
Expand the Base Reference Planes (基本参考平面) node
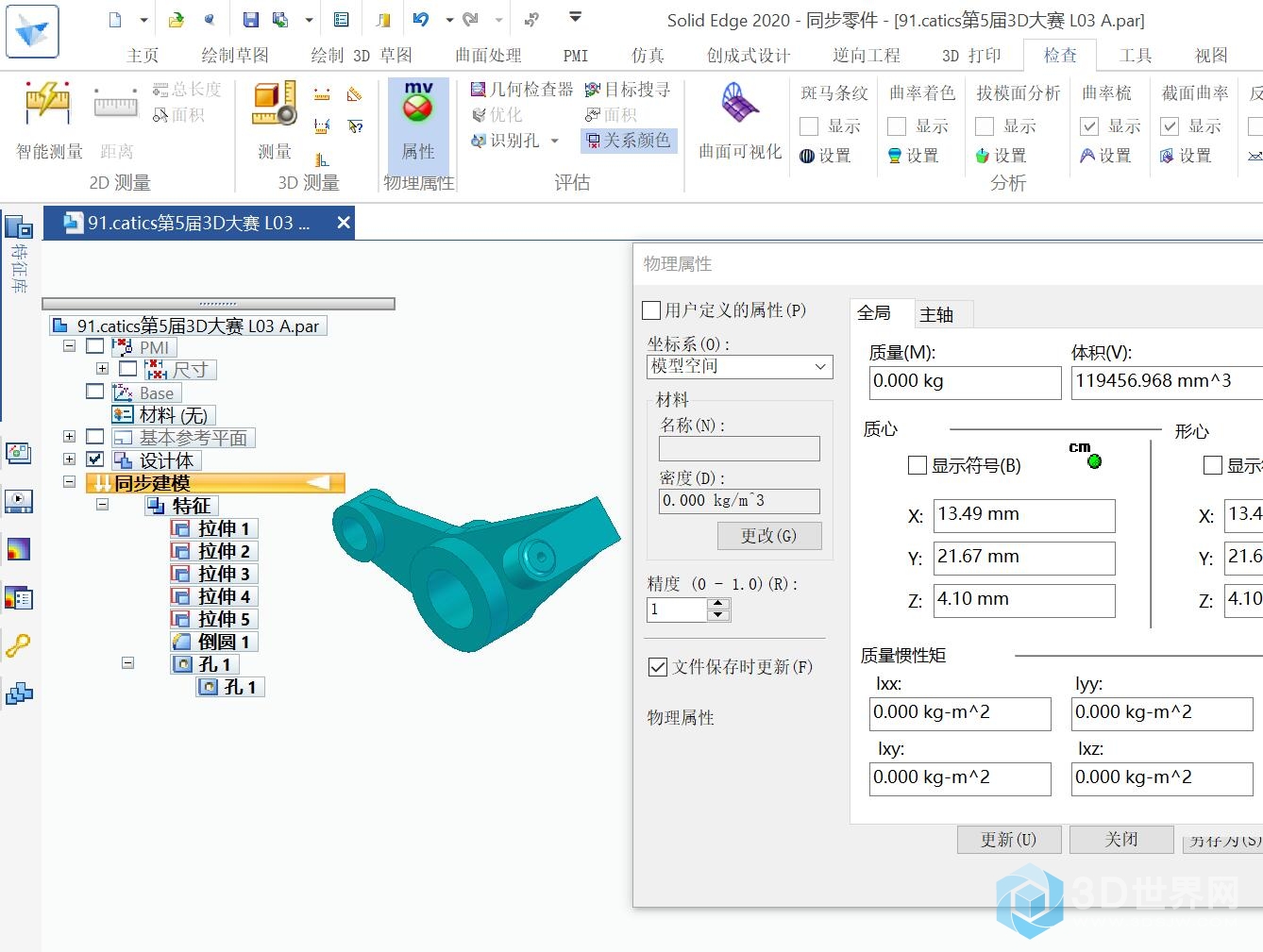[69, 437]
